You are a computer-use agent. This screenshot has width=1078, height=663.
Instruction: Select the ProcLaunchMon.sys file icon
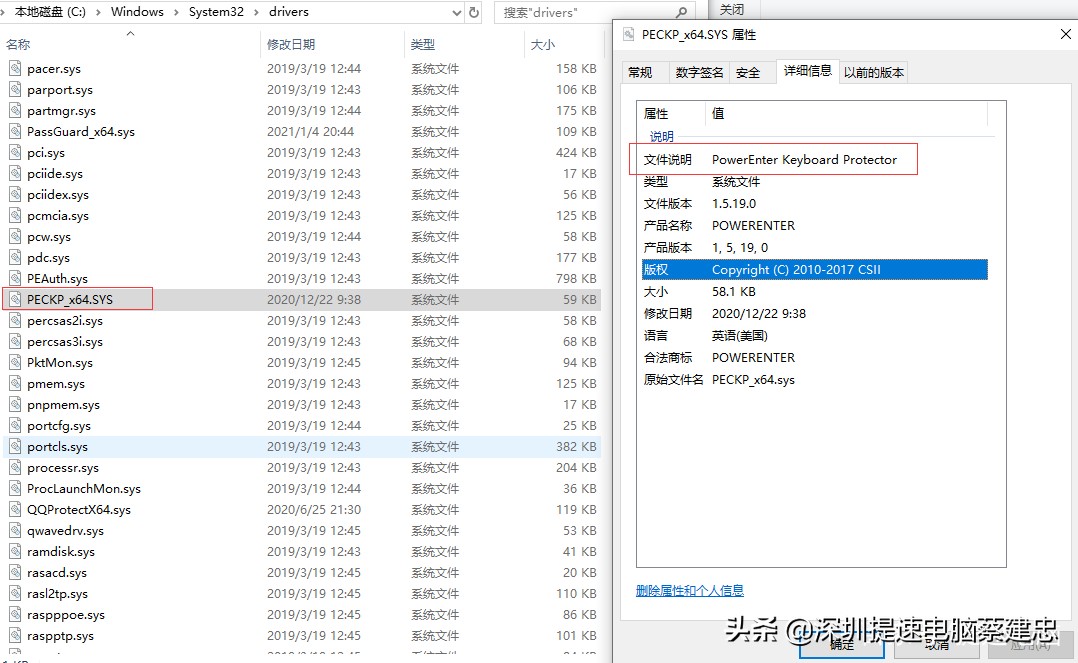[13, 488]
